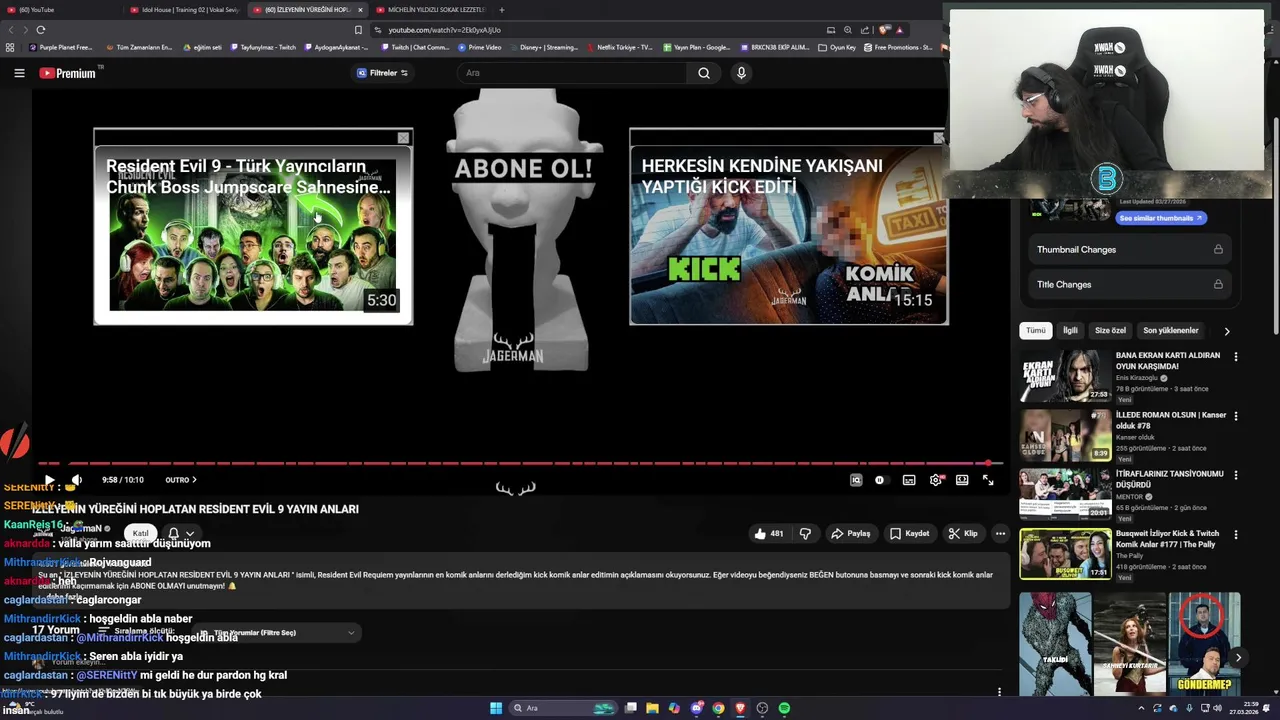
Task: Switch to Michelin Yıldızlı Sokak Lezzetleri tab
Action: click(431, 10)
